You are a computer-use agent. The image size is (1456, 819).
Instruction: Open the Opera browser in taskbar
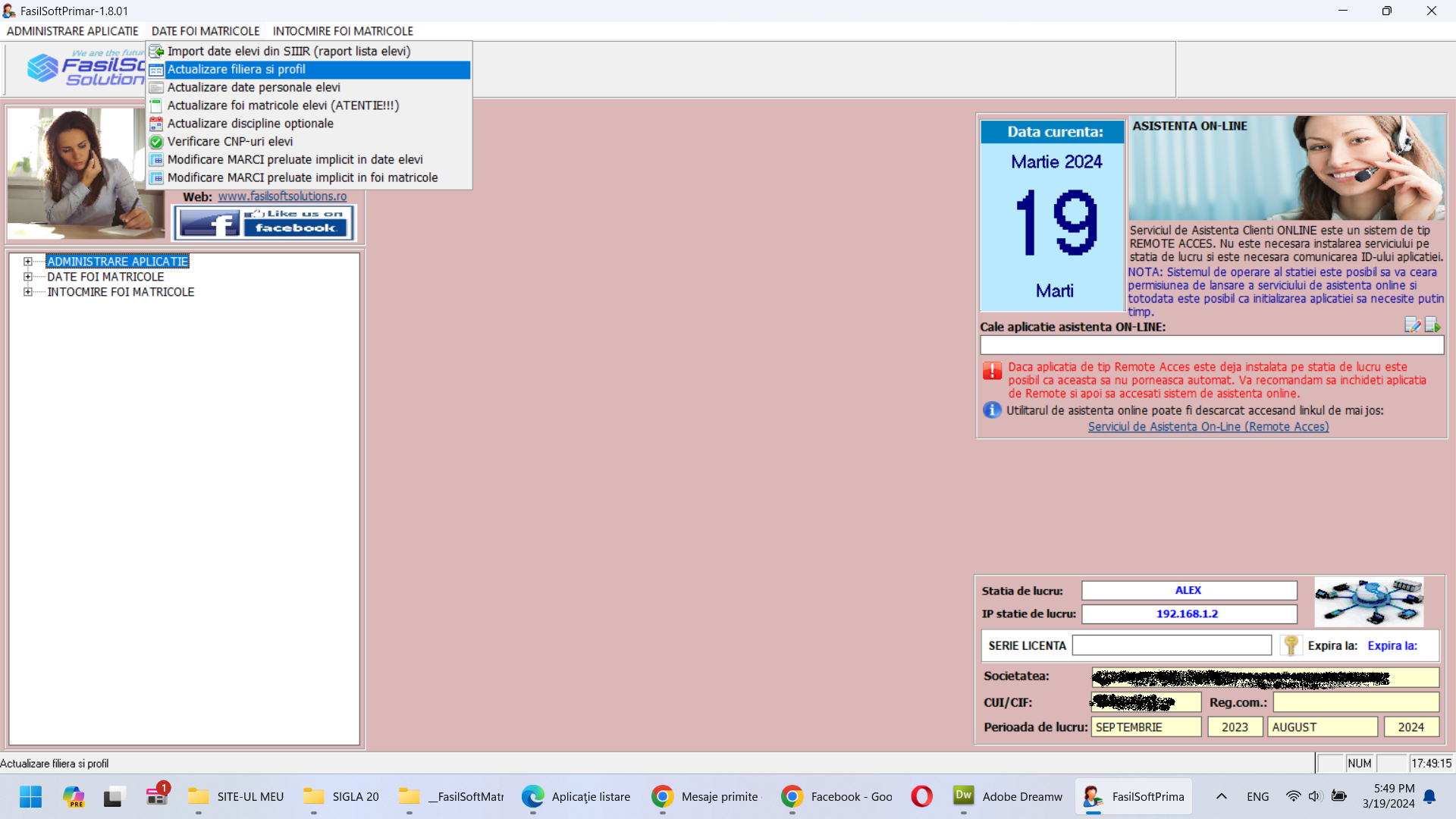point(921,796)
